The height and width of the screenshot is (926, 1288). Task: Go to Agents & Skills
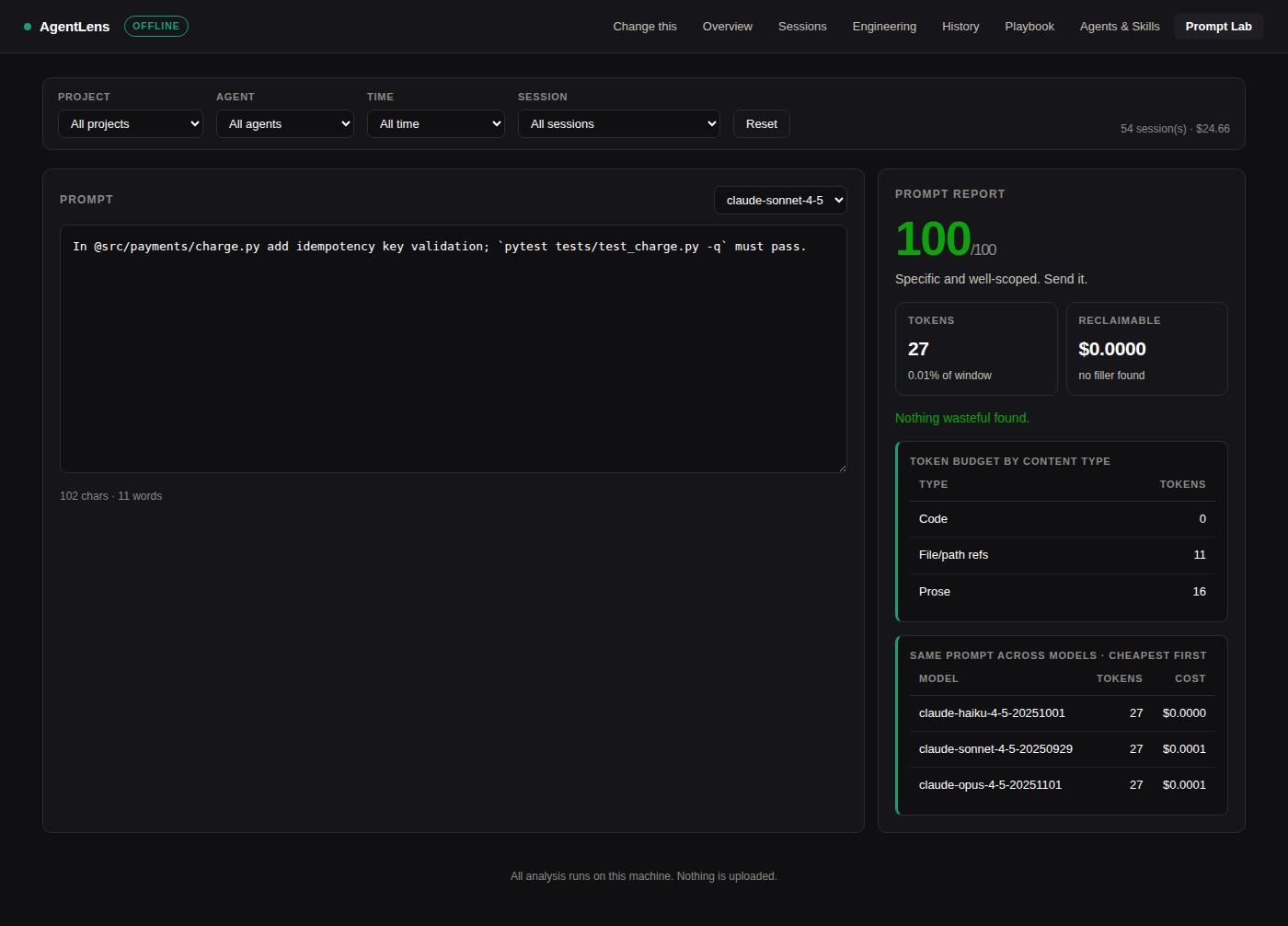[x=1120, y=27]
